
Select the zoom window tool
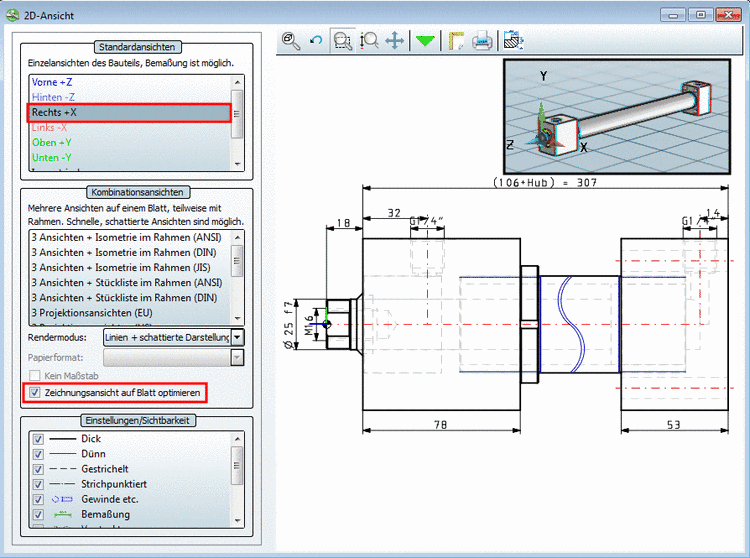click(342, 41)
